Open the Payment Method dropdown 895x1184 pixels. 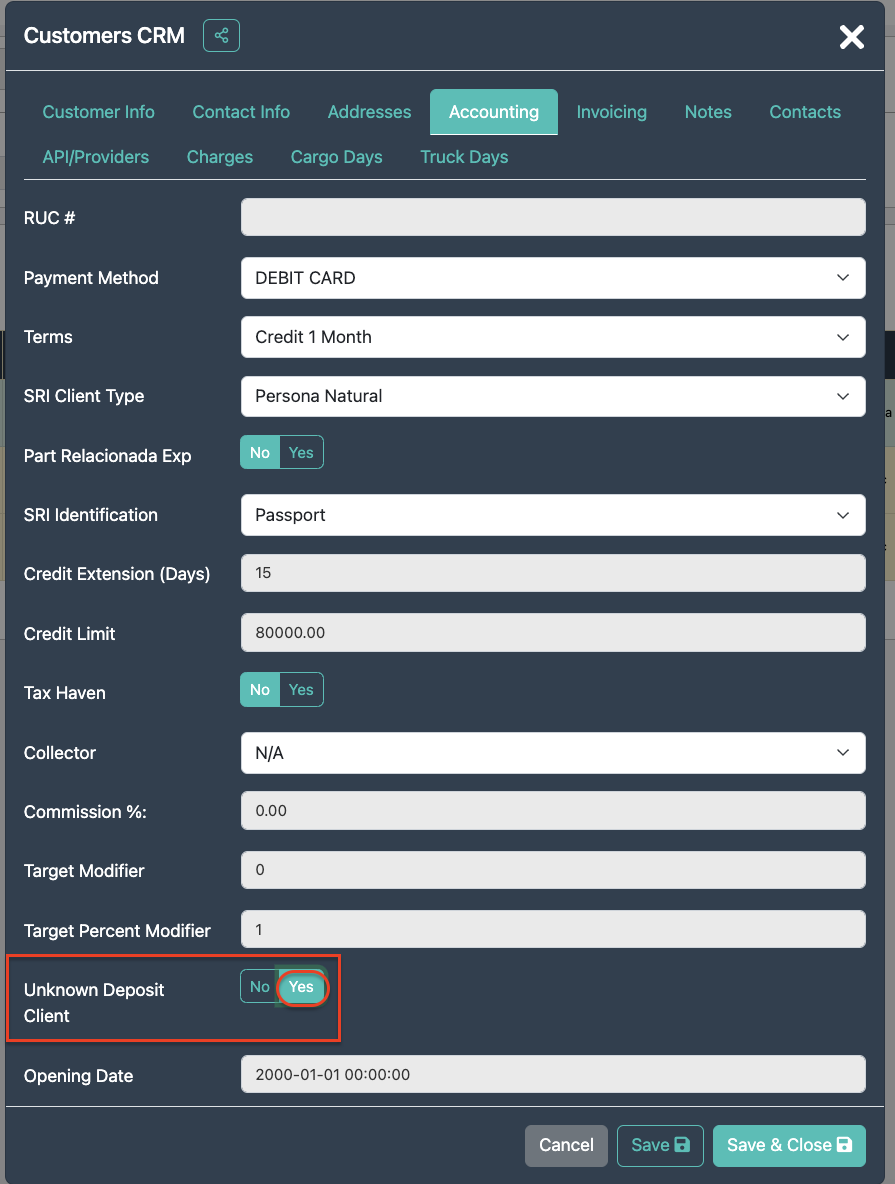click(x=552, y=278)
